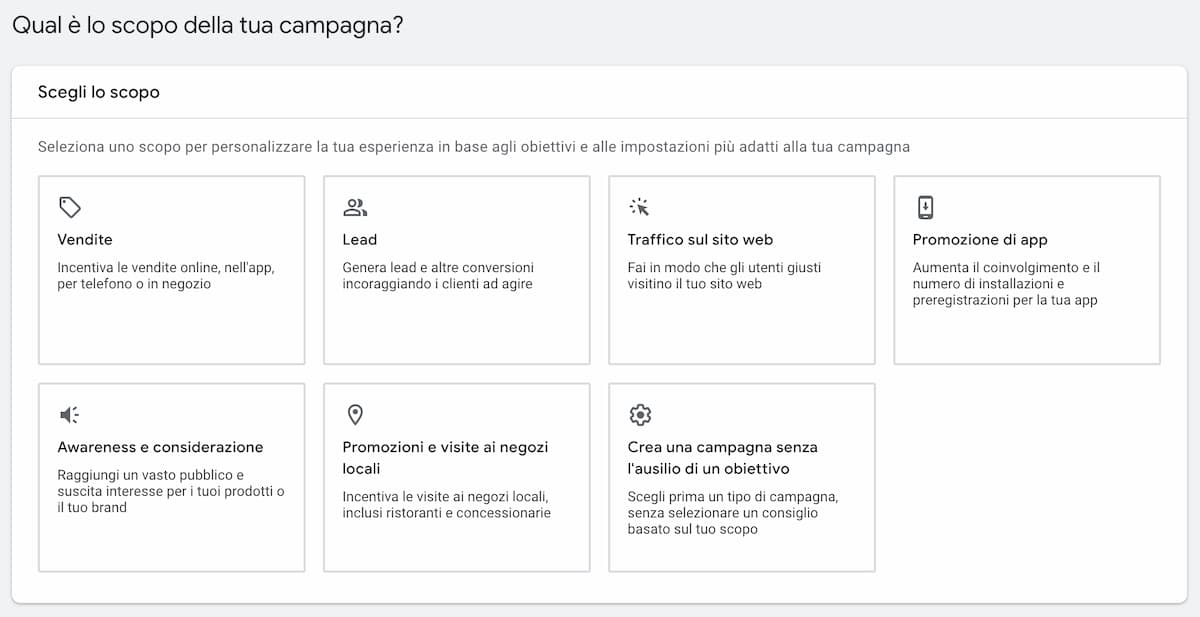Viewport: 1200px width, 617px height.
Task: Click the description about restaurants and dealerships
Action: click(x=446, y=505)
